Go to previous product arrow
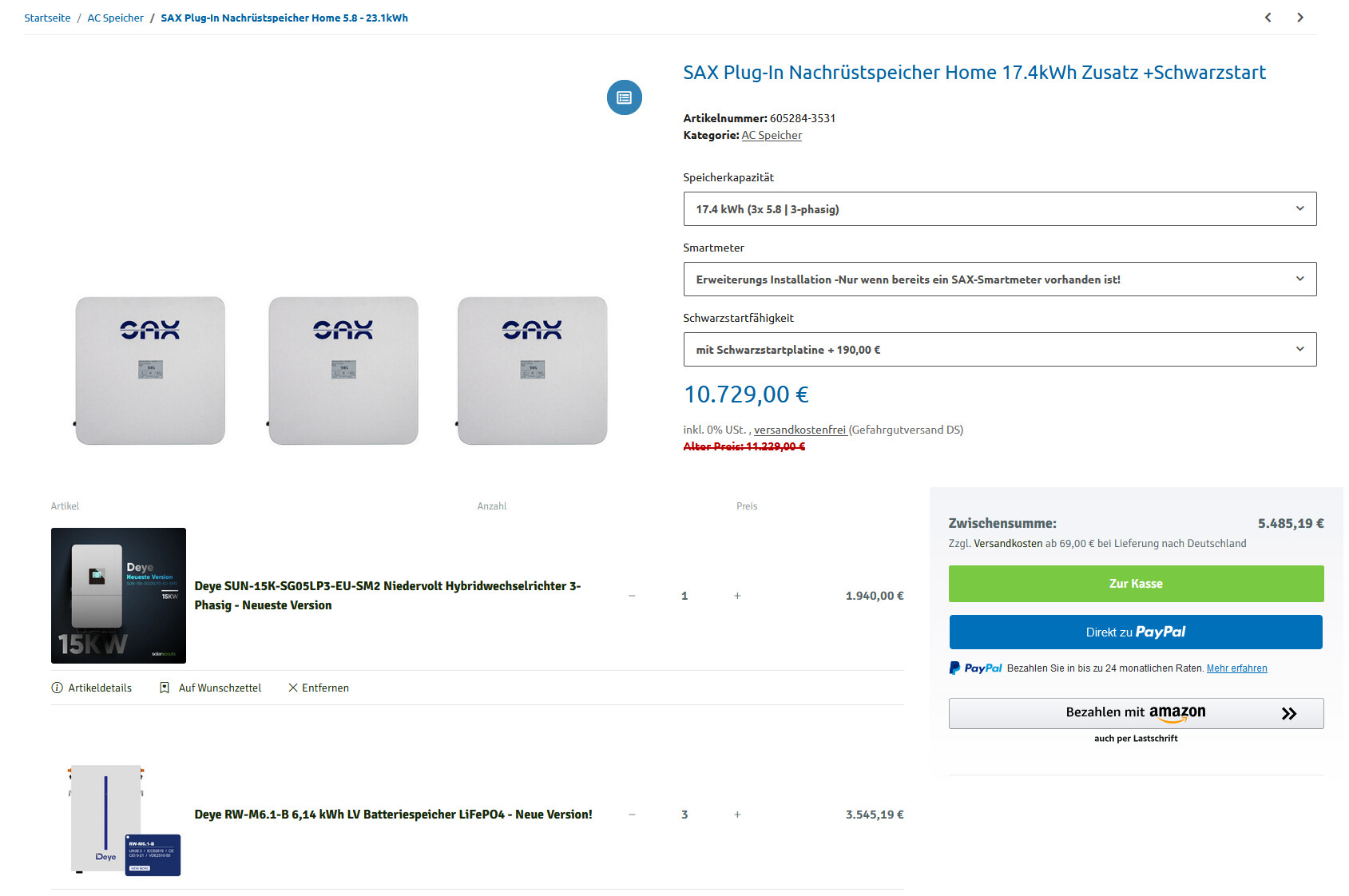1349x896 pixels. tap(1268, 18)
